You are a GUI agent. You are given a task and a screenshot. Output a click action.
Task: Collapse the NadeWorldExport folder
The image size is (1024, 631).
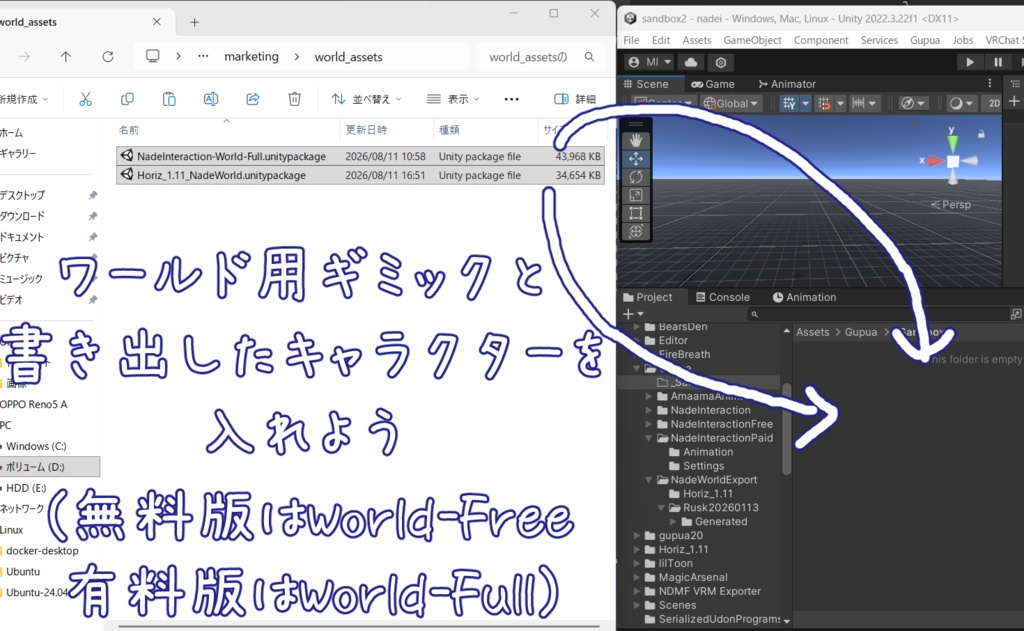click(648, 479)
